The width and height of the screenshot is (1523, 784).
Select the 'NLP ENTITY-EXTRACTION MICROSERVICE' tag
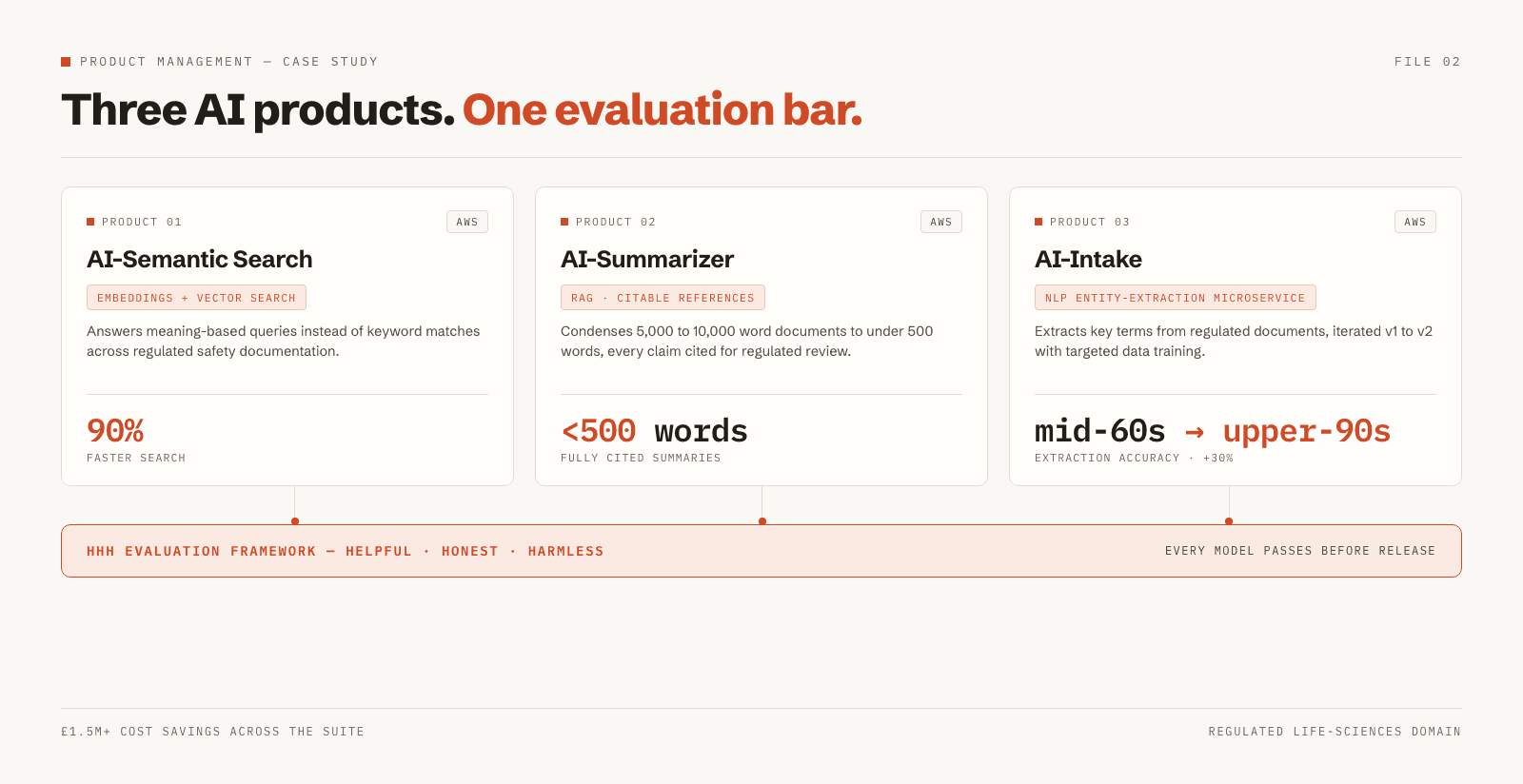(1176, 298)
